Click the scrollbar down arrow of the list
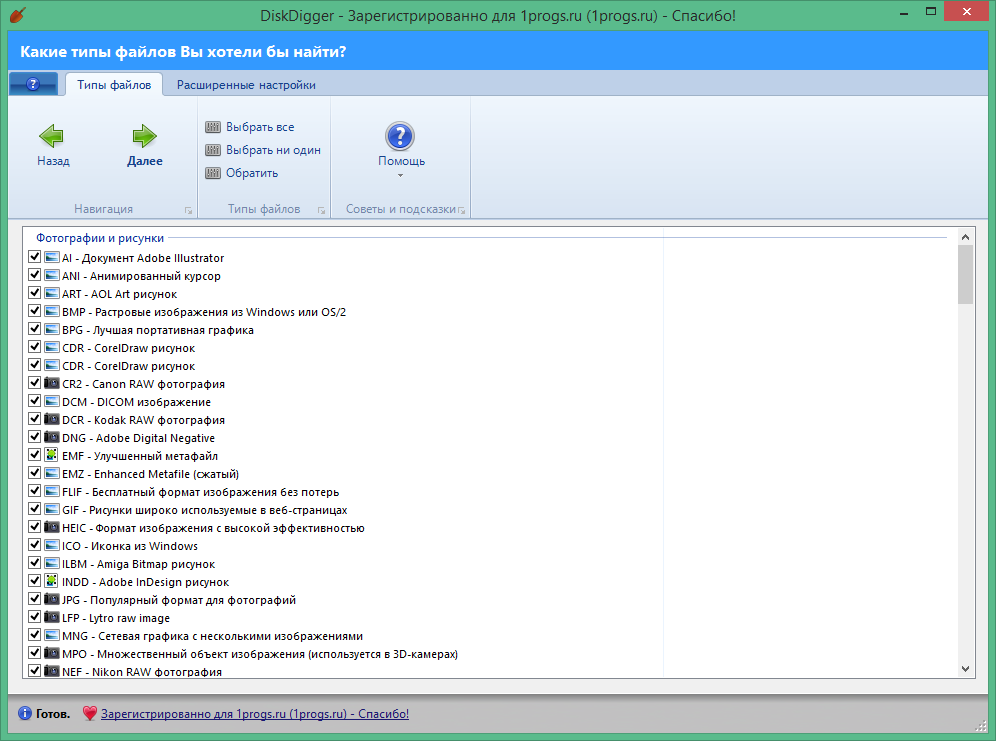The height and width of the screenshot is (741, 996). click(x=966, y=668)
